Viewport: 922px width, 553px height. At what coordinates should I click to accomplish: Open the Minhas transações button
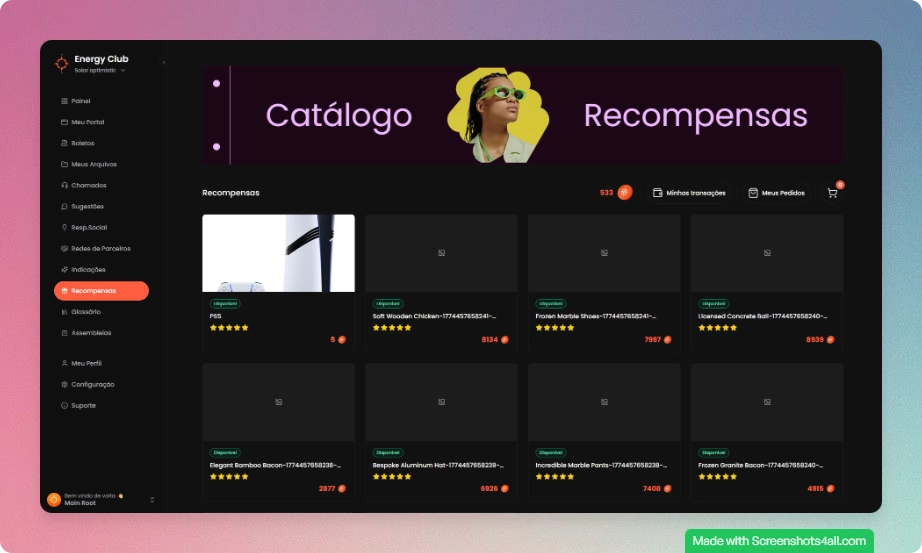tap(689, 192)
